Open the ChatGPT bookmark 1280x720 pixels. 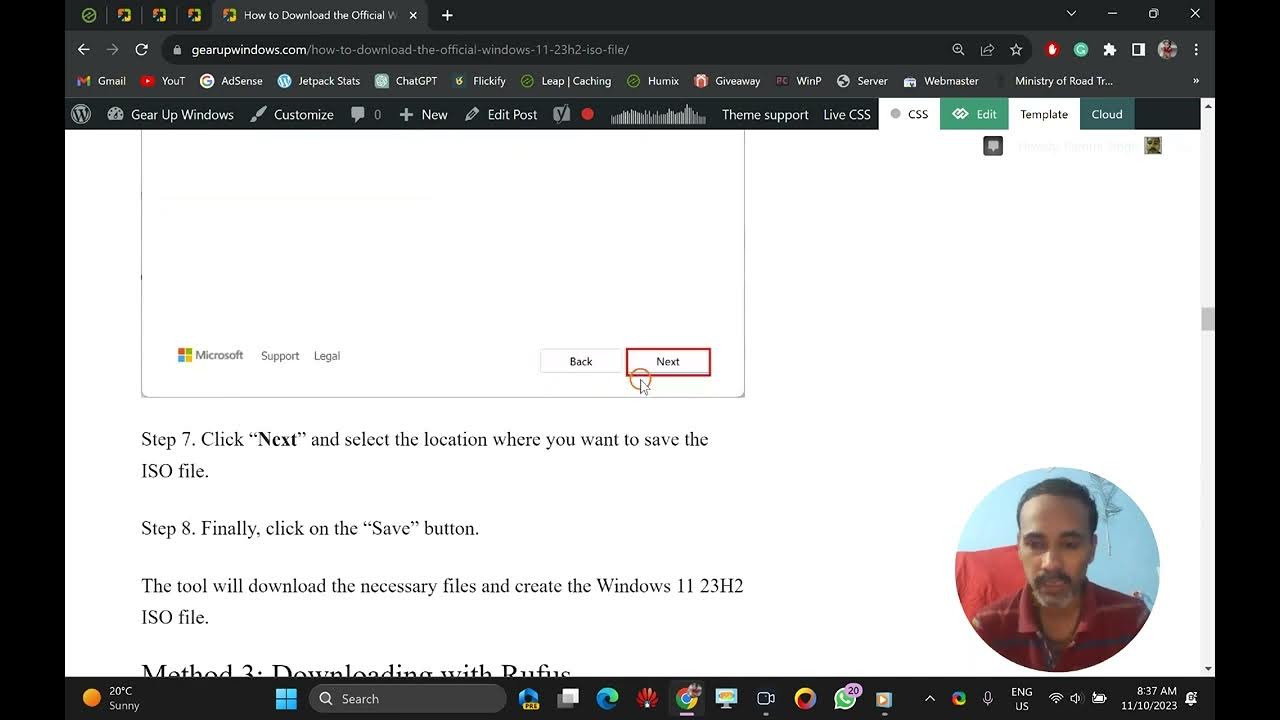point(406,81)
